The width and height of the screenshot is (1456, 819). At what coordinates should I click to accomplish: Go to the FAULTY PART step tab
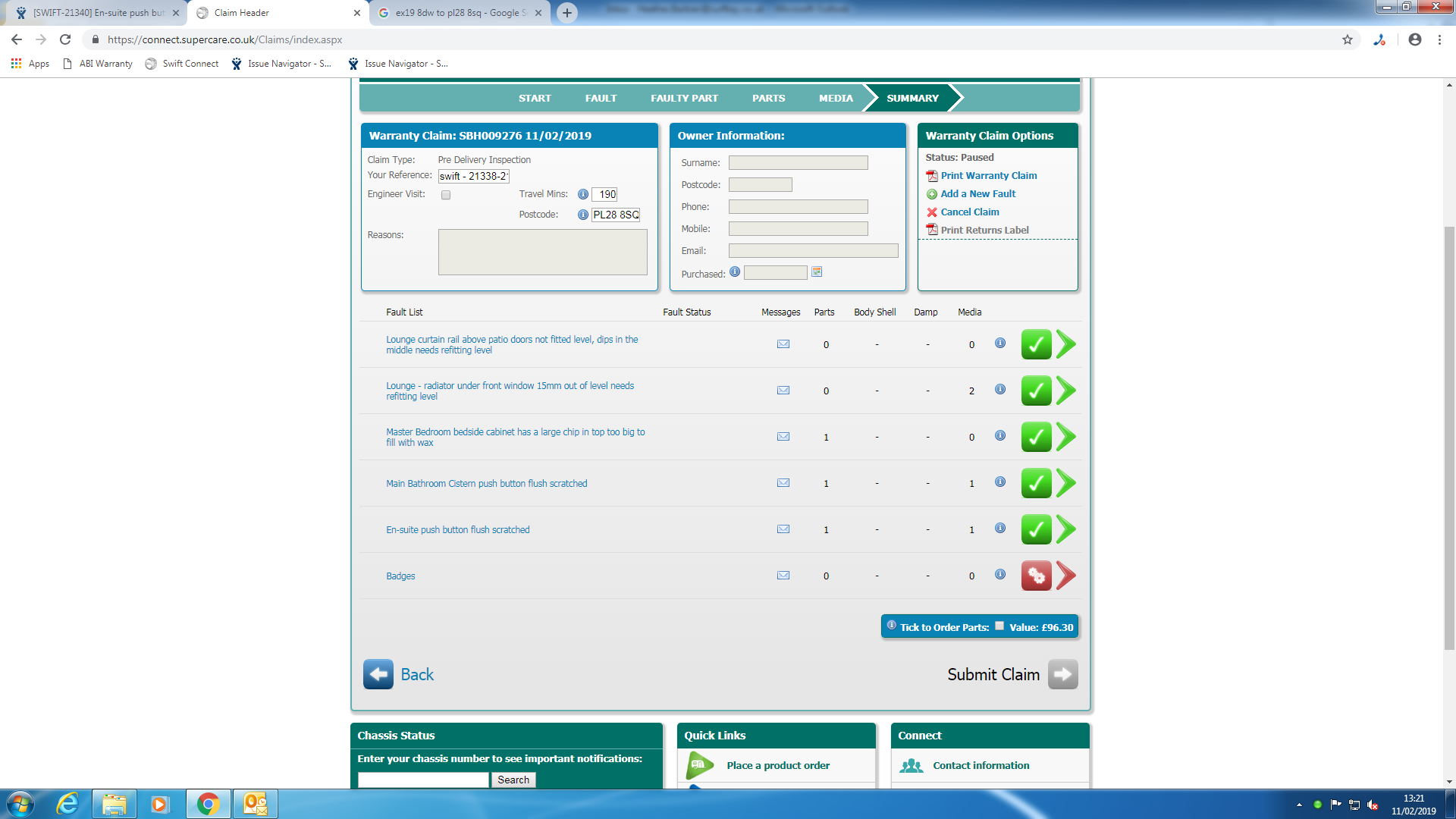[x=684, y=99]
